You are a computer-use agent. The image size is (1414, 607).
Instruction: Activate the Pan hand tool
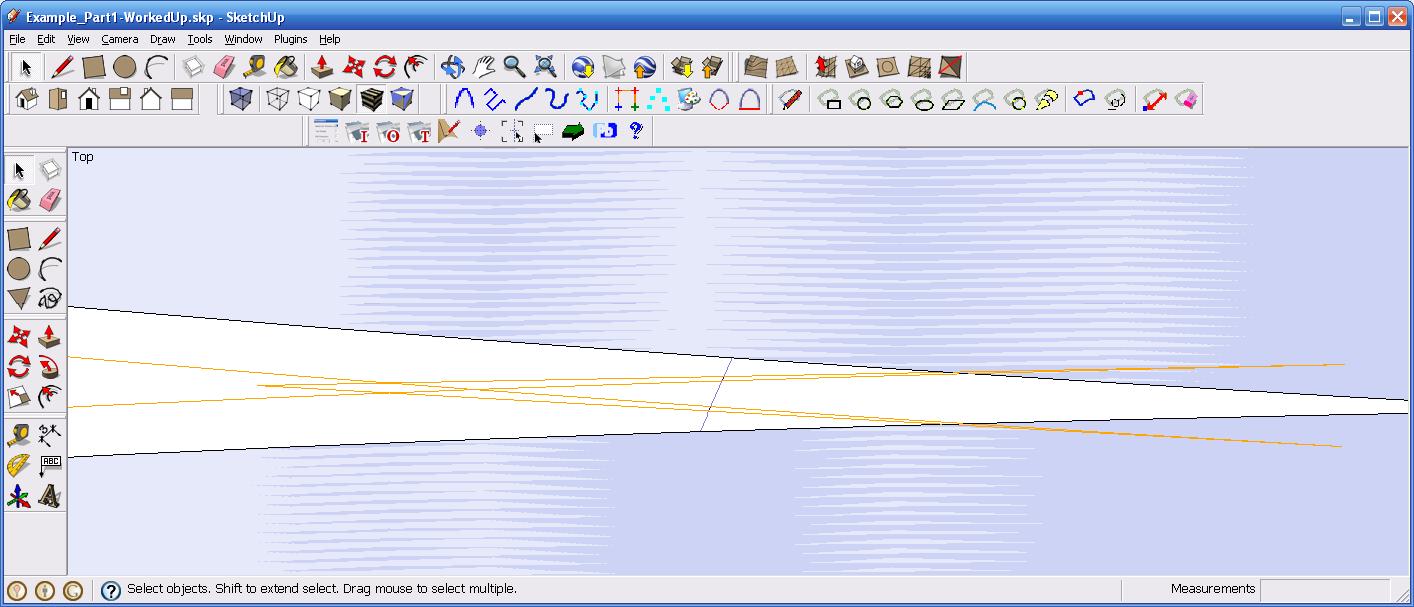click(x=484, y=67)
